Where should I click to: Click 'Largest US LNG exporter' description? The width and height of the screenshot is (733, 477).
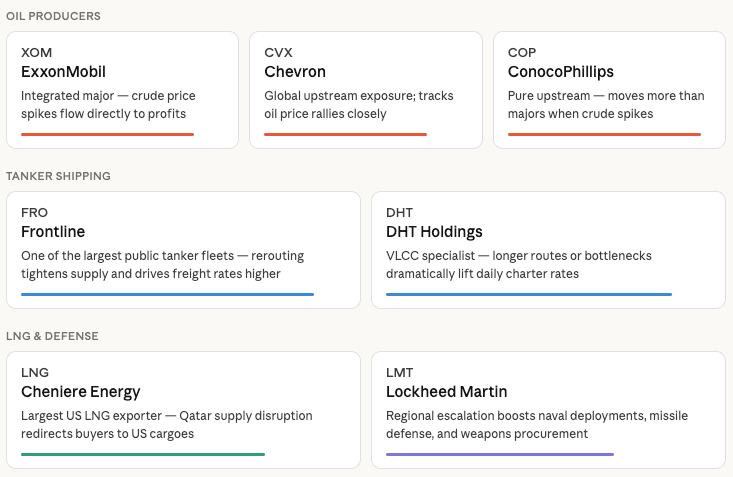pyautogui.click(x=92, y=415)
